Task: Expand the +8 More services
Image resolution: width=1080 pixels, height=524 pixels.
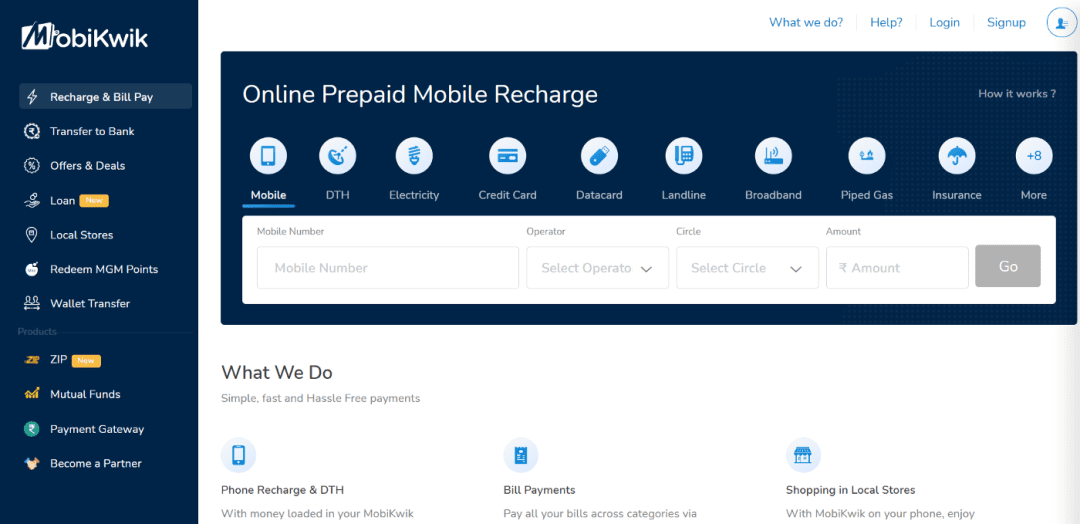Action: coord(1034,156)
